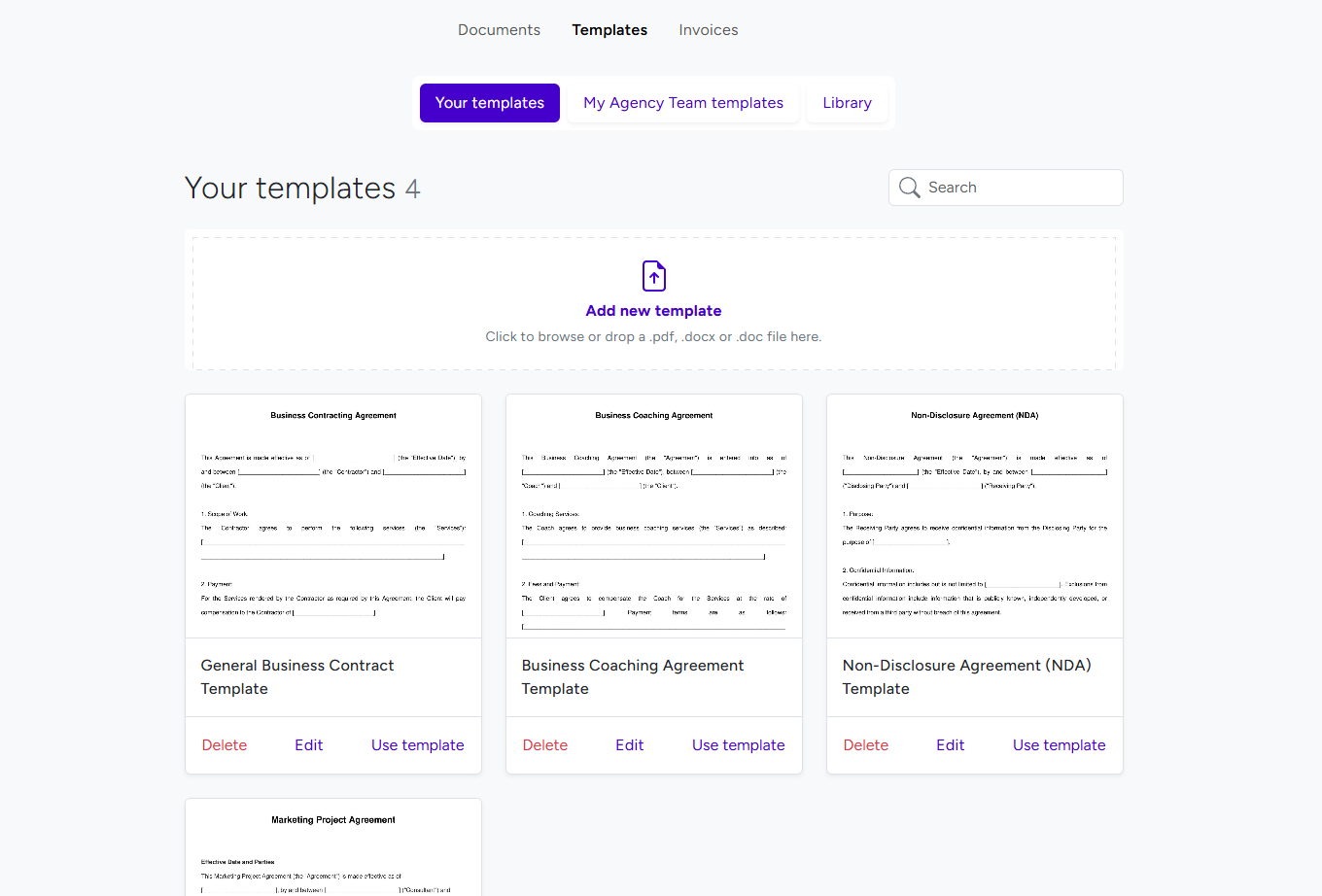Delete the Non-Disclosure Agreement Template
The height and width of the screenshot is (896, 1322).
click(866, 744)
